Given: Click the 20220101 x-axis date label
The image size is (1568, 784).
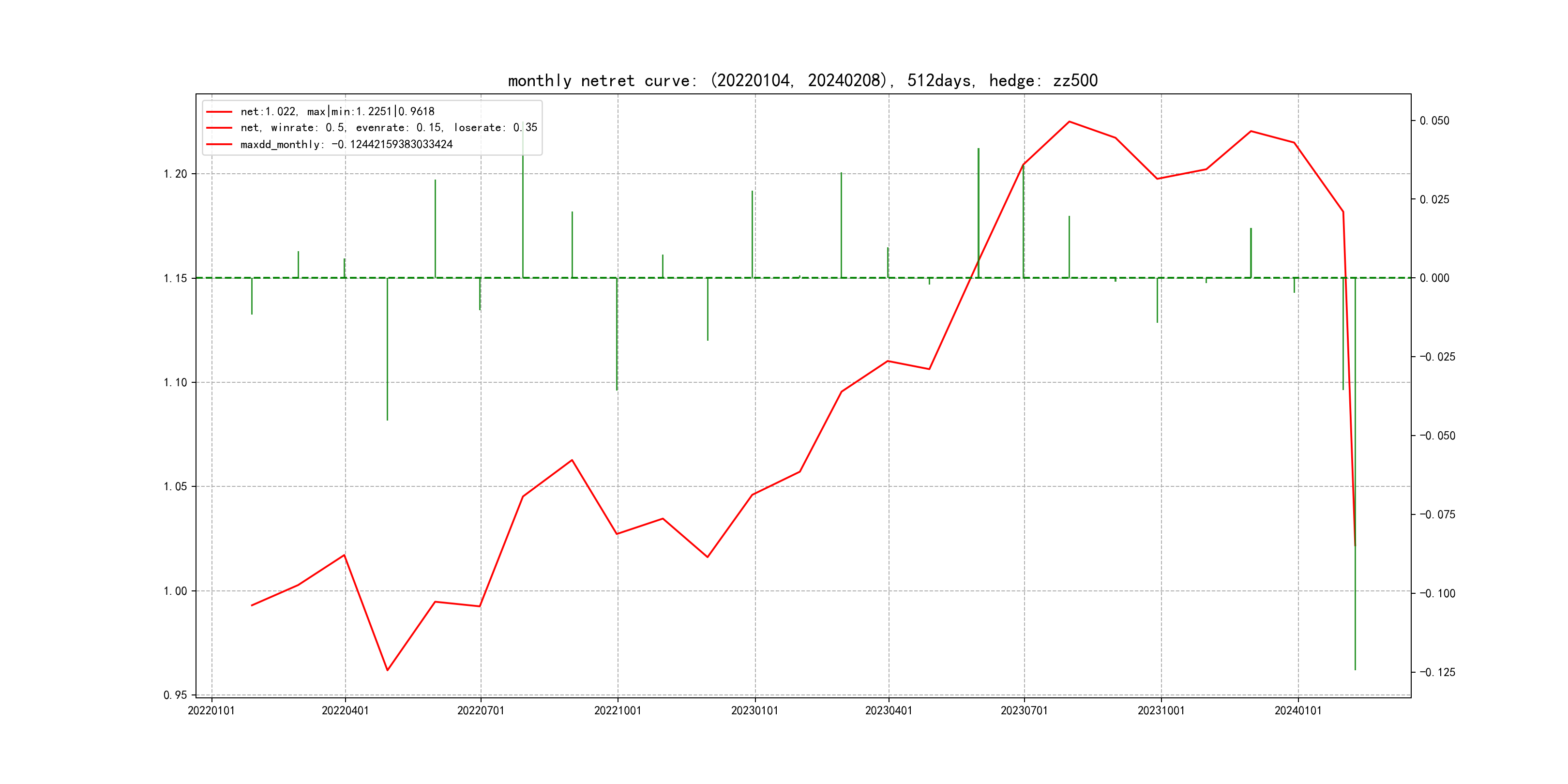Looking at the screenshot, I should pyautogui.click(x=211, y=711).
